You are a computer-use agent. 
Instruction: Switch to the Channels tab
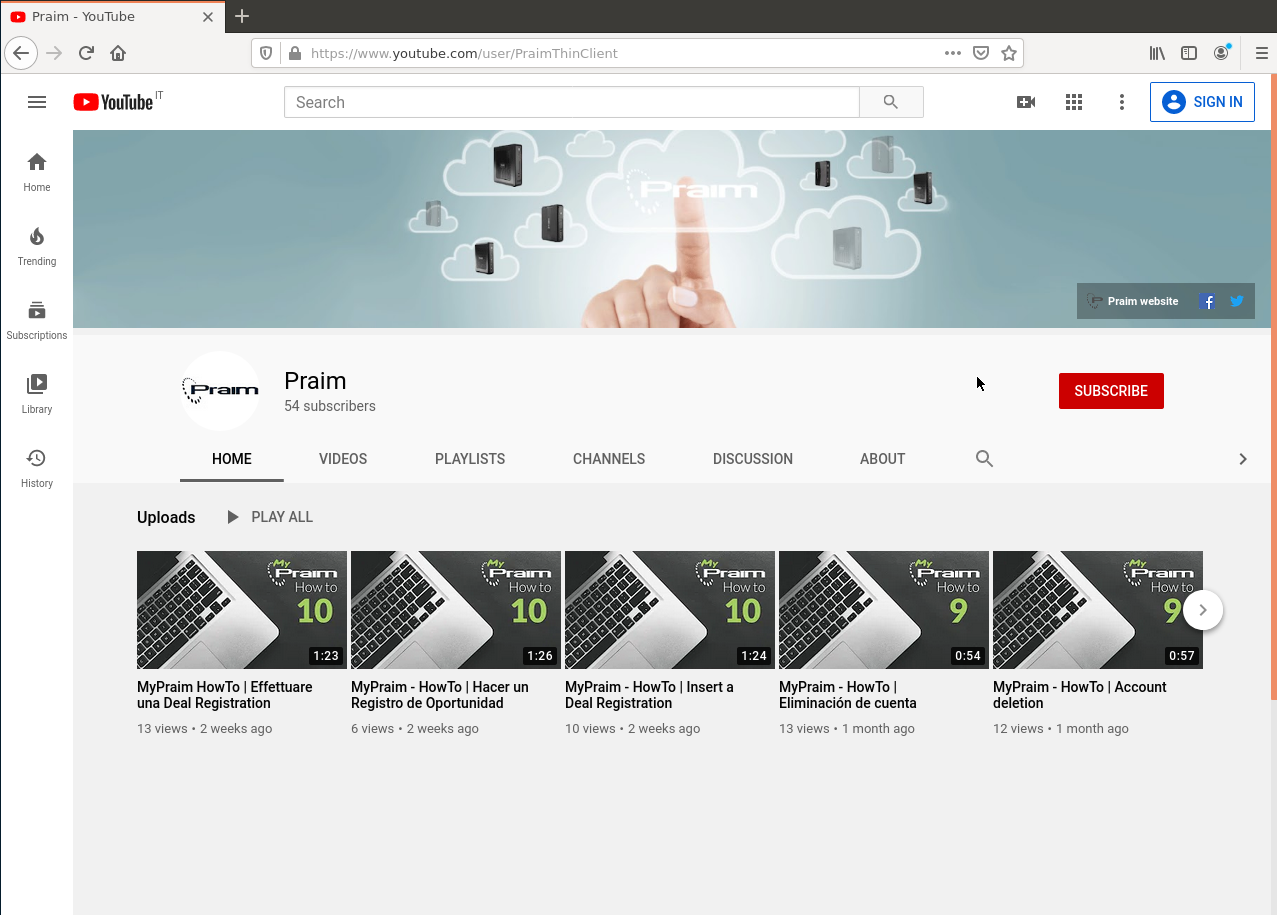point(609,459)
